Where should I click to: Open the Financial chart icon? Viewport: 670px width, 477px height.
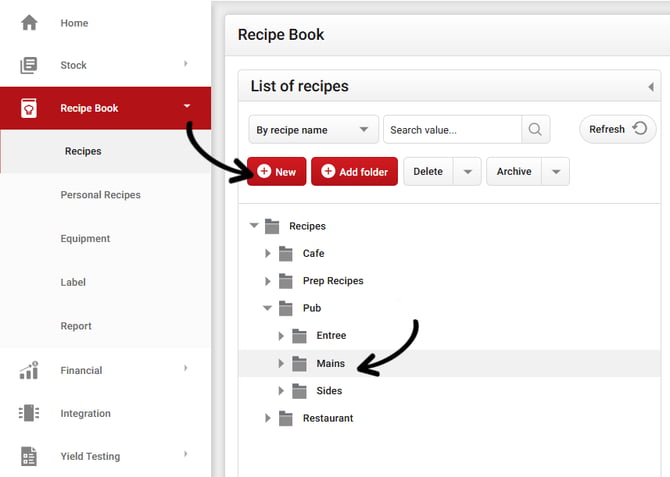29,370
